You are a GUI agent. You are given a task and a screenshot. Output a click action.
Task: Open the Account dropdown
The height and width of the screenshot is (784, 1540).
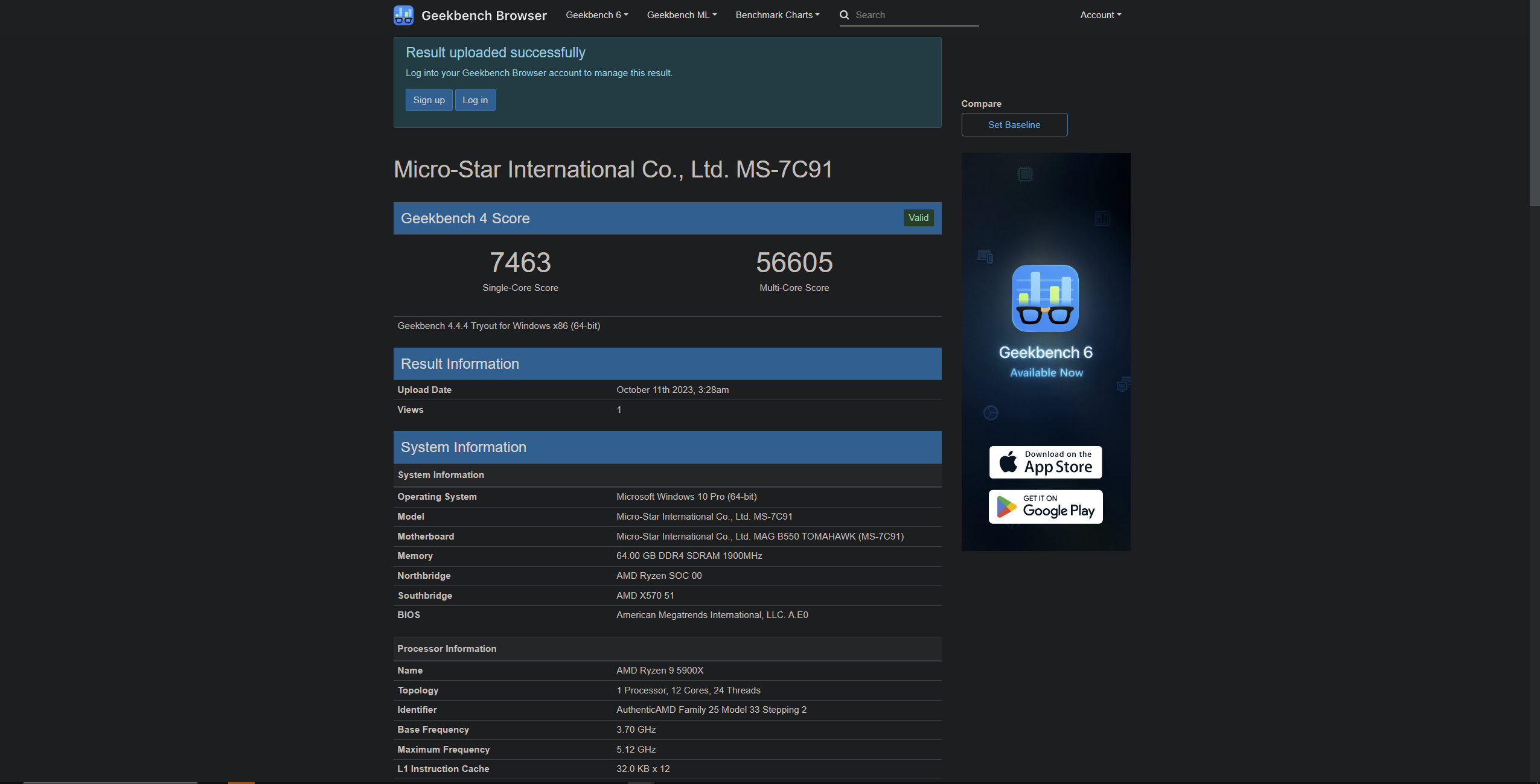point(1101,15)
